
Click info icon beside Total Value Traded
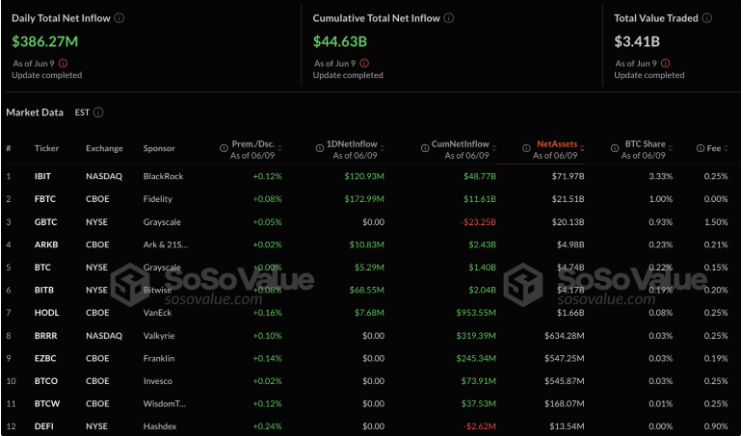[707, 18]
